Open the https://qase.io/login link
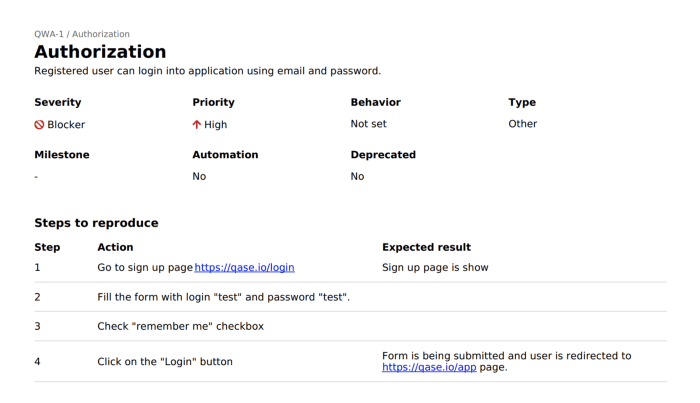 coord(244,267)
